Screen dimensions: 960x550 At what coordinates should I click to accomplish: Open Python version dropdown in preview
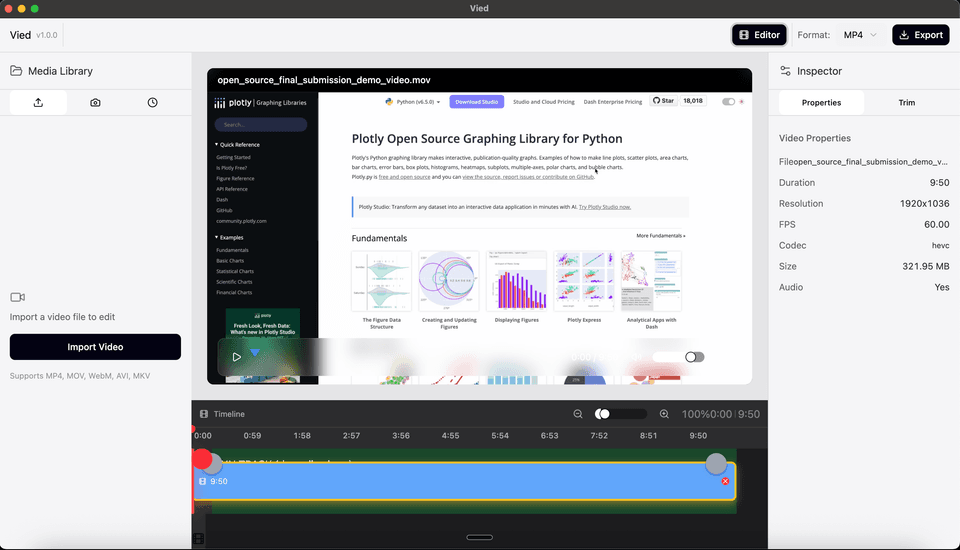click(x=413, y=102)
